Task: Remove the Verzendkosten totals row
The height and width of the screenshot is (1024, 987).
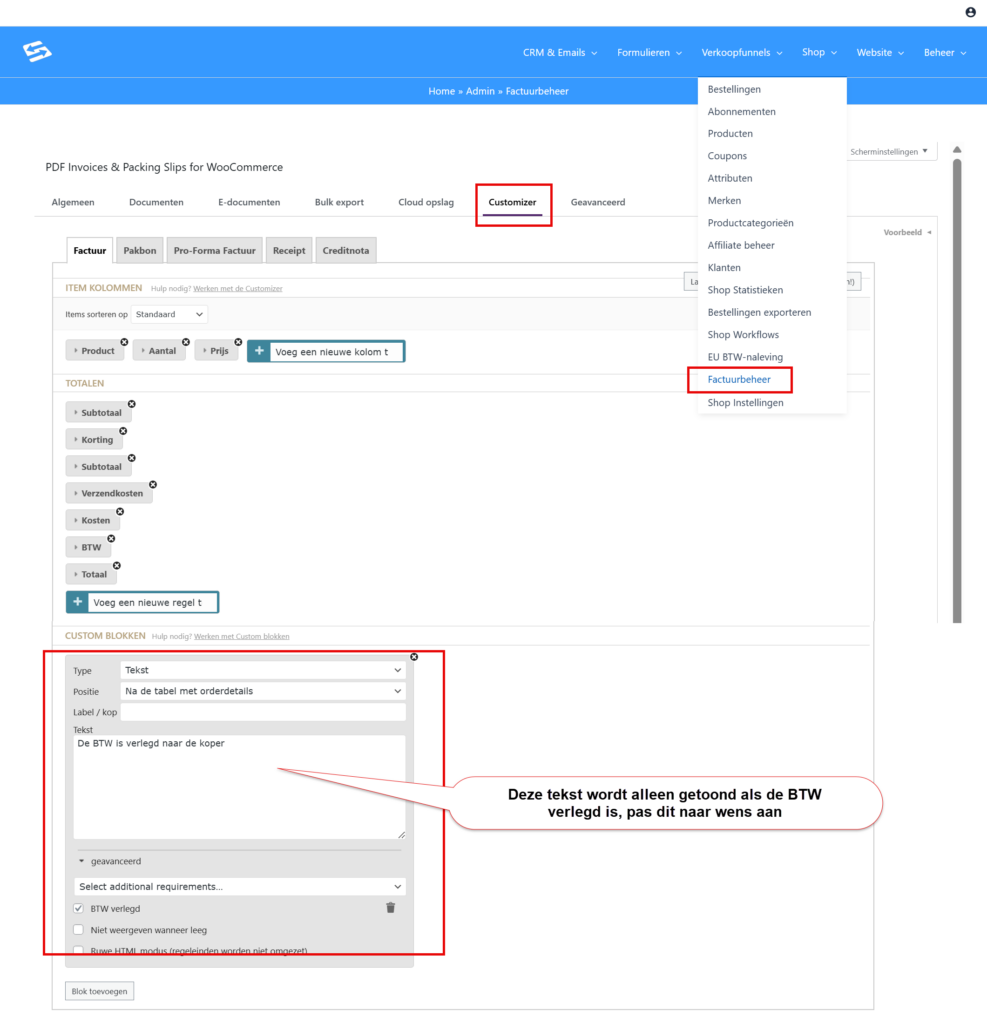Action: 152,484
